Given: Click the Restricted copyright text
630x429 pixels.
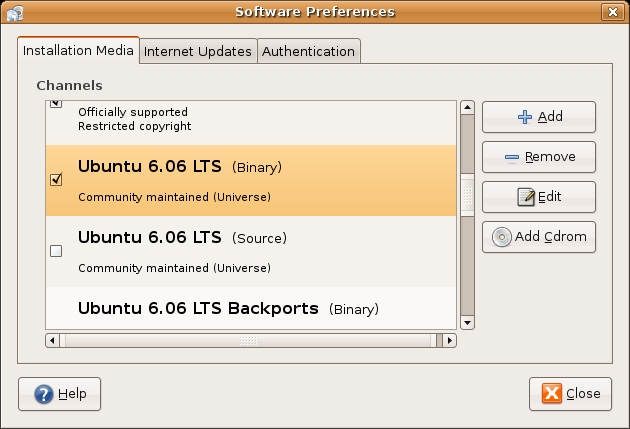Looking at the screenshot, I should pyautogui.click(x=135, y=126).
